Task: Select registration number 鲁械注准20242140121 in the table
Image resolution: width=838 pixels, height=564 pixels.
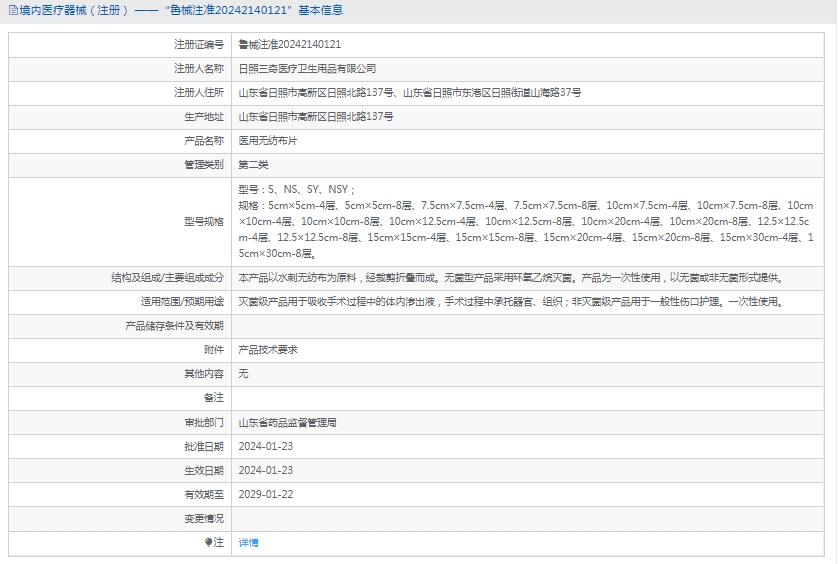Action: 289,45
